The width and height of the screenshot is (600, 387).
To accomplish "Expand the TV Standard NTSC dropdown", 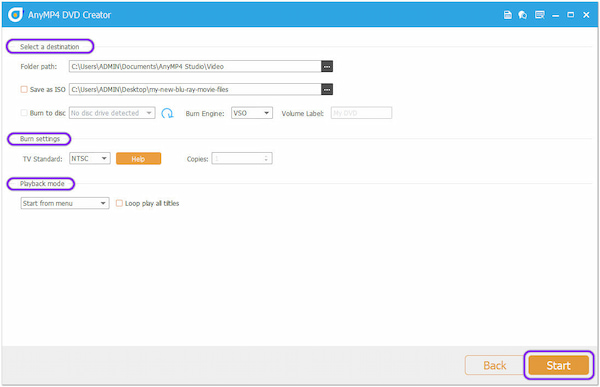I will (x=90, y=158).
